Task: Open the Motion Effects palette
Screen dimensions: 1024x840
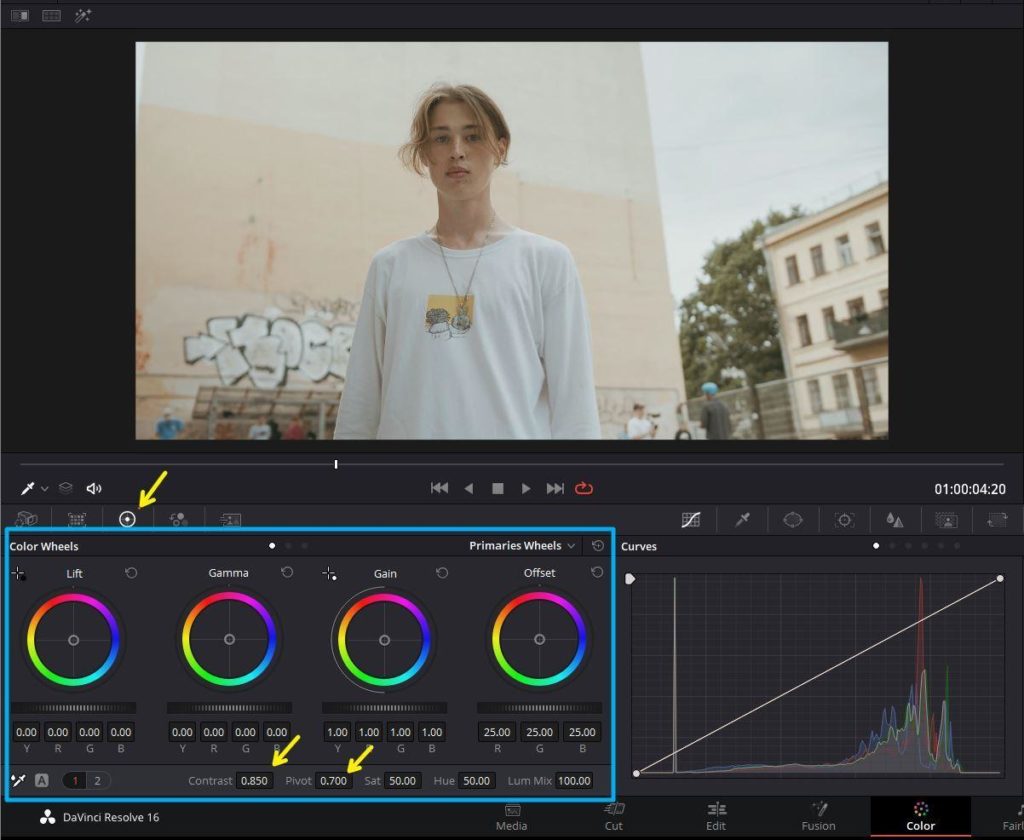Action: tap(230, 519)
